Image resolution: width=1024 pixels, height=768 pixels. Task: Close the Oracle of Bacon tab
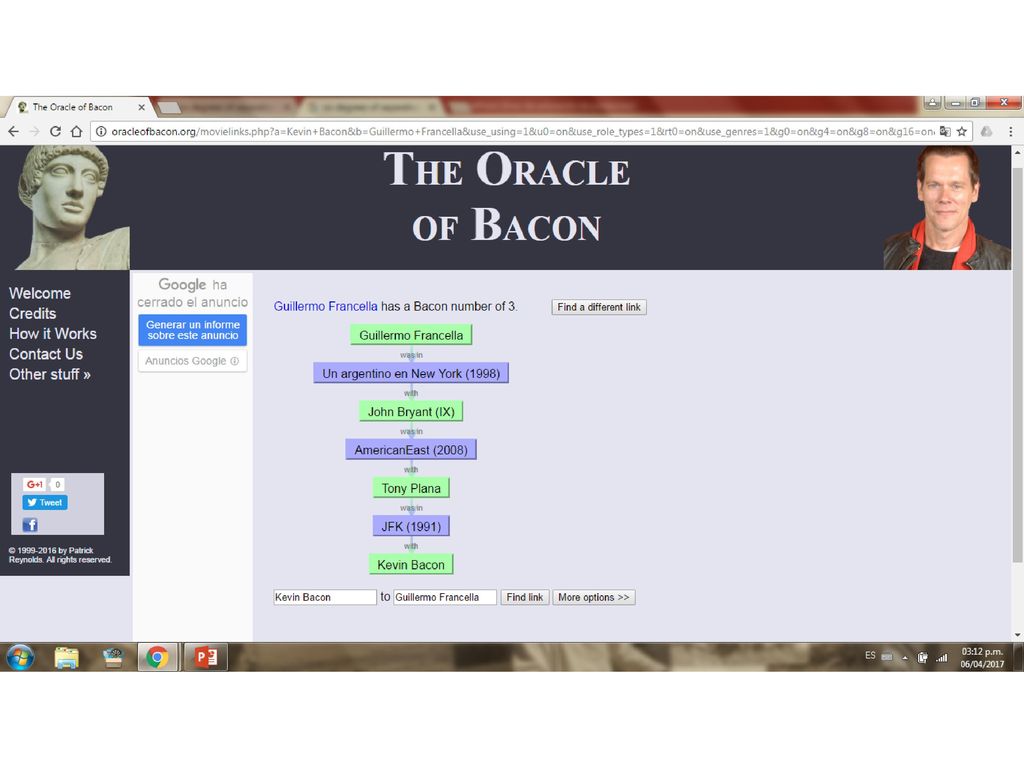click(x=141, y=107)
